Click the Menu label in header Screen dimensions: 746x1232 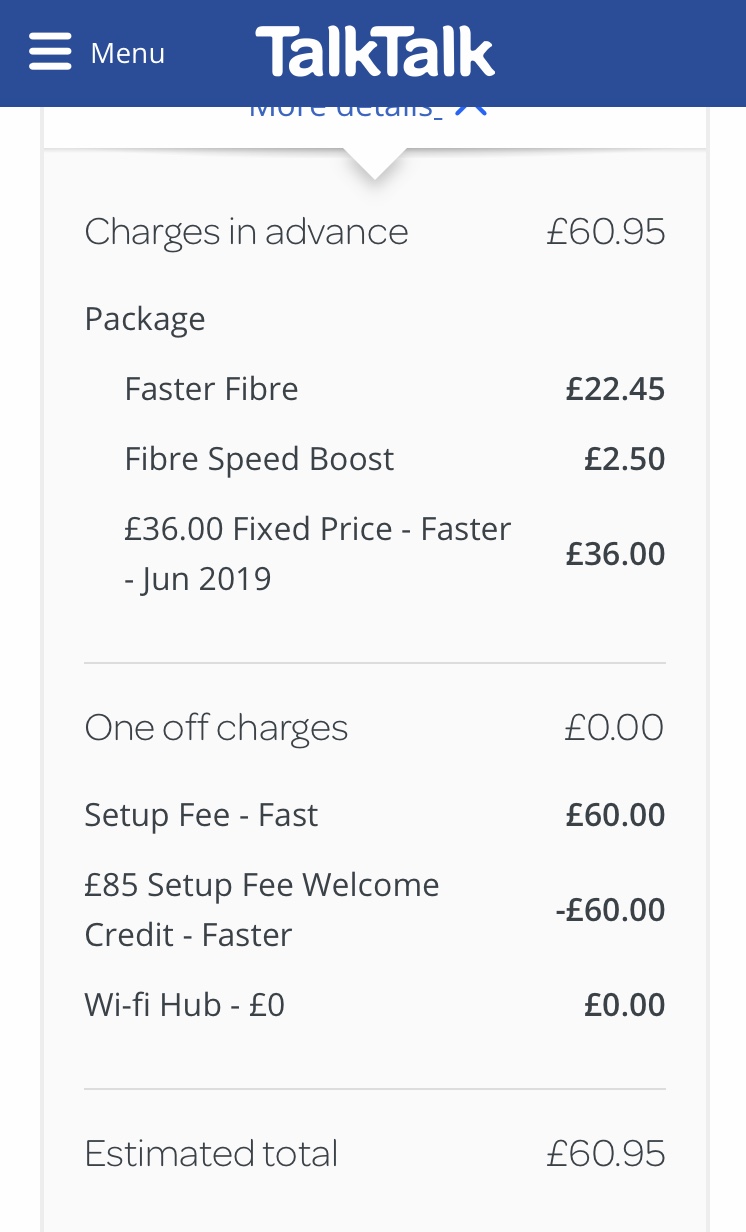click(127, 53)
